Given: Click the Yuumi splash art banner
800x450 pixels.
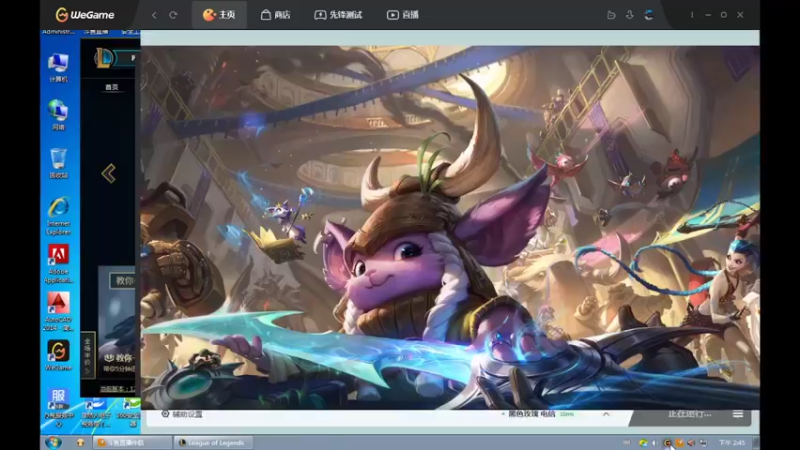Looking at the screenshot, I should 450,228.
